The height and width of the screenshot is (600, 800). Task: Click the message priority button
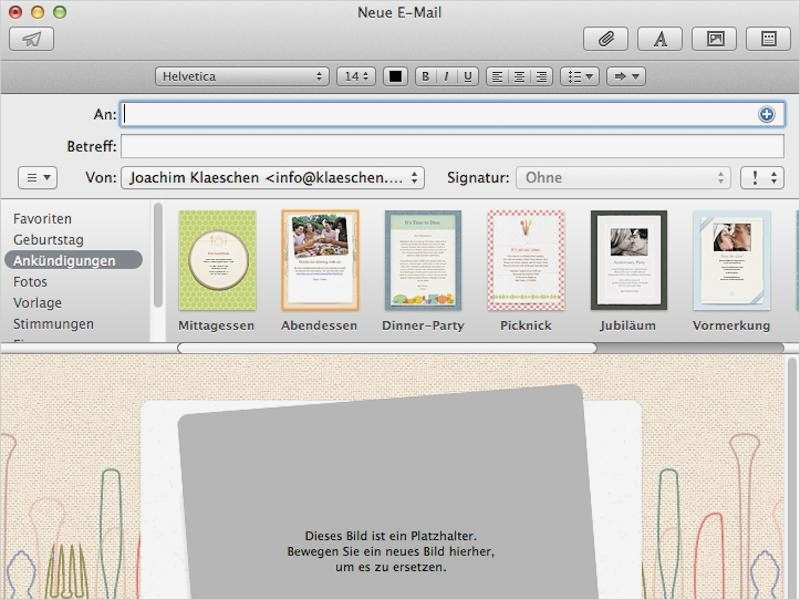[x=762, y=177]
